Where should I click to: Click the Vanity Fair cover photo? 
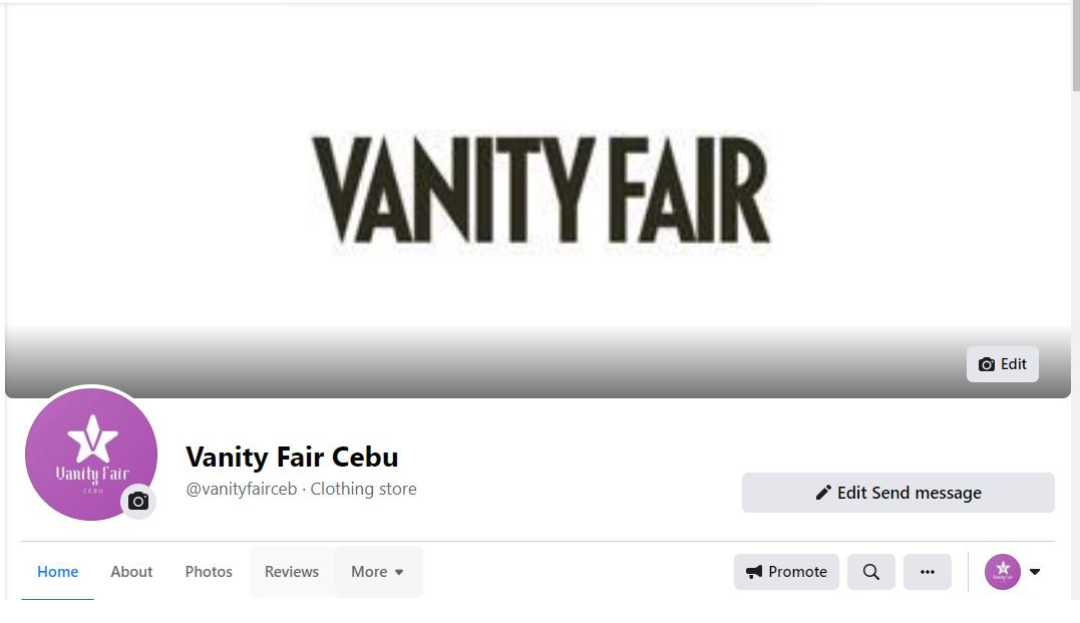point(538,200)
